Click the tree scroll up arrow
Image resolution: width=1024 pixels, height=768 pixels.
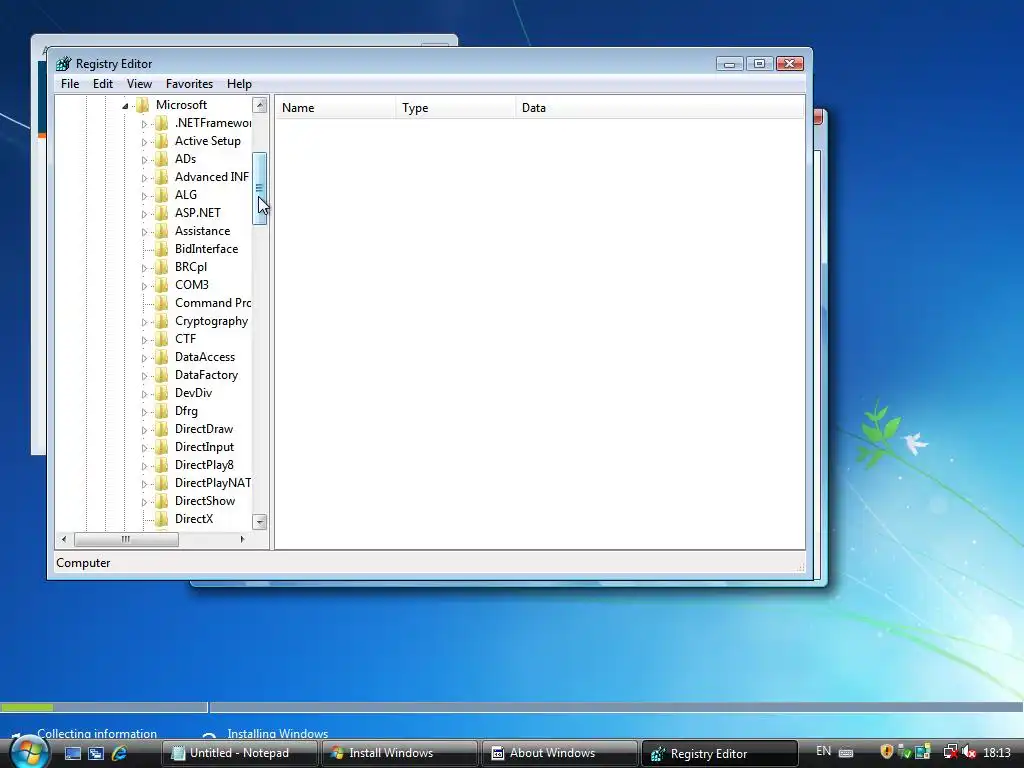tap(260, 105)
